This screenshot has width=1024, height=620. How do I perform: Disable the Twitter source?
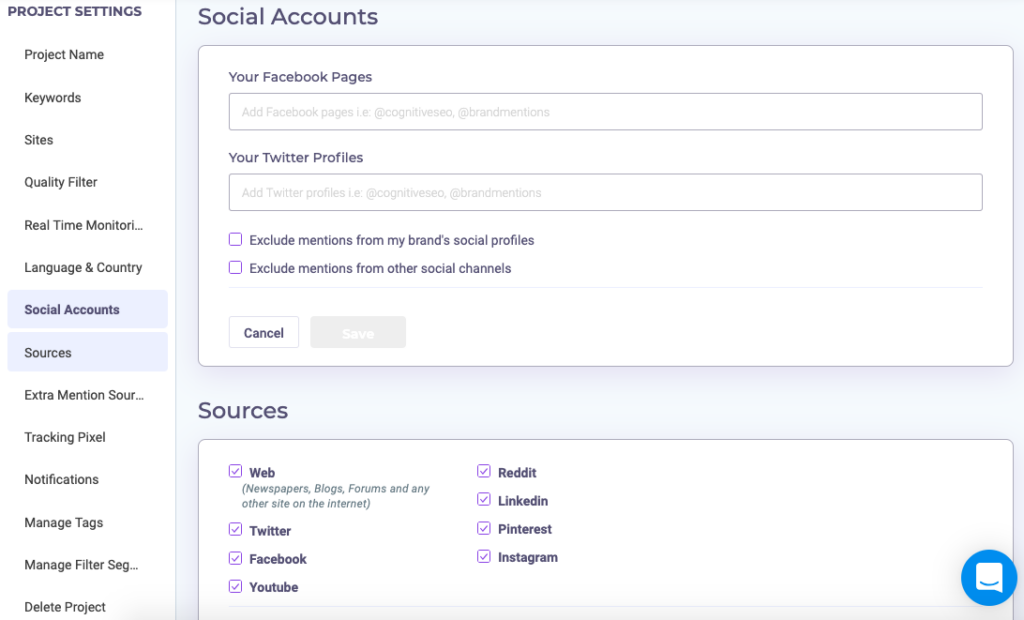tap(236, 529)
